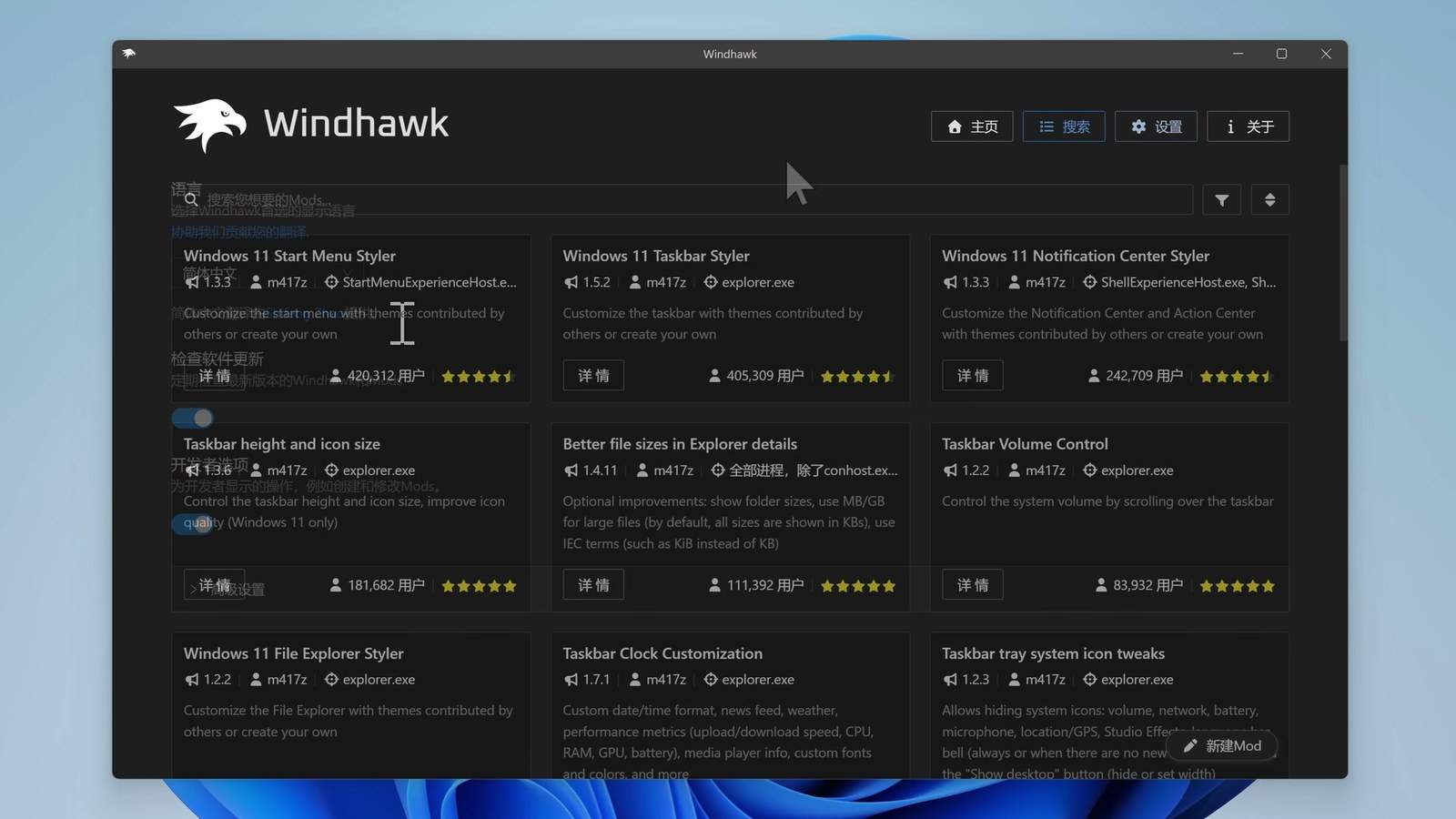Toggle the check for updates switch
The height and width of the screenshot is (819, 1456).
tap(193, 418)
